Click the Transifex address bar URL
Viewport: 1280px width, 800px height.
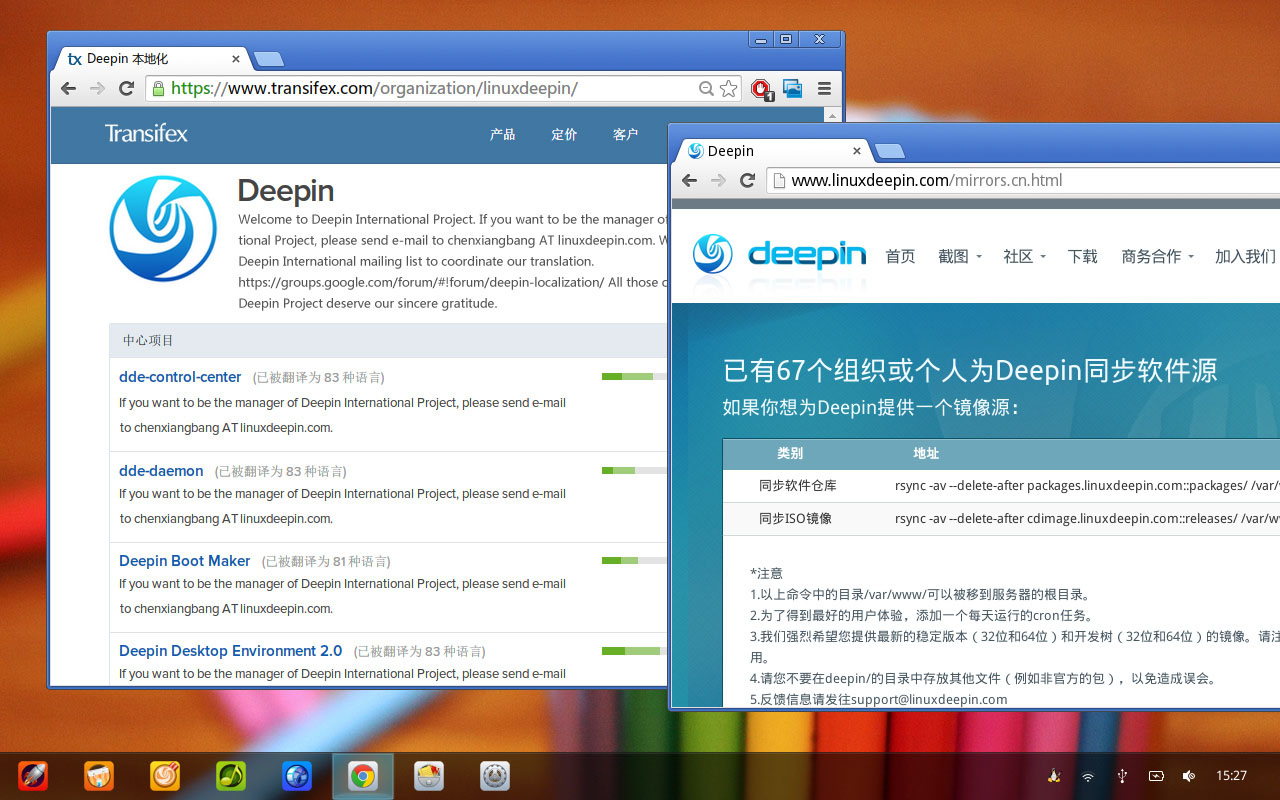(374, 88)
